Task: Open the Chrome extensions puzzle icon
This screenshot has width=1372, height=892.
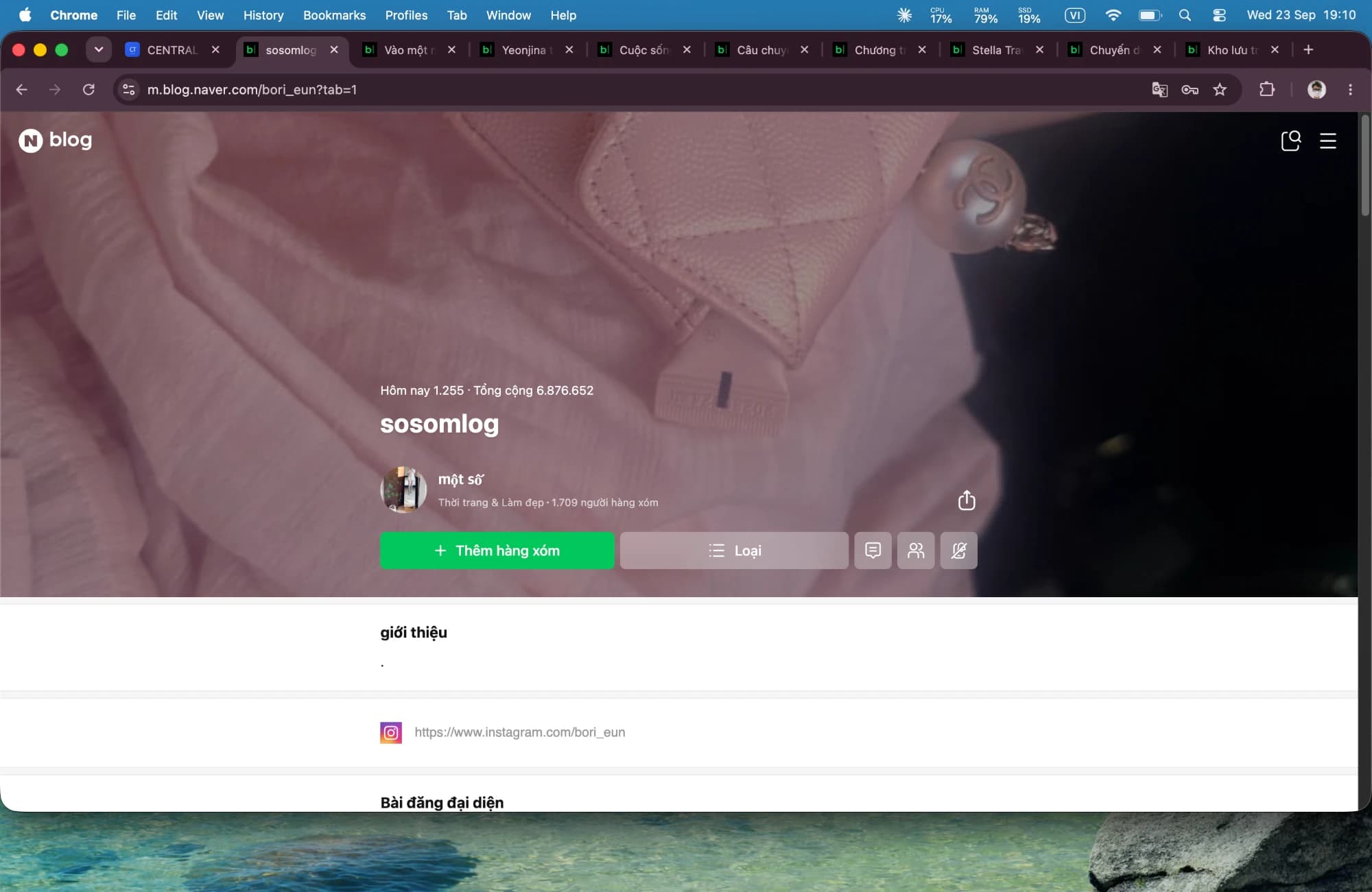Action: (x=1266, y=89)
